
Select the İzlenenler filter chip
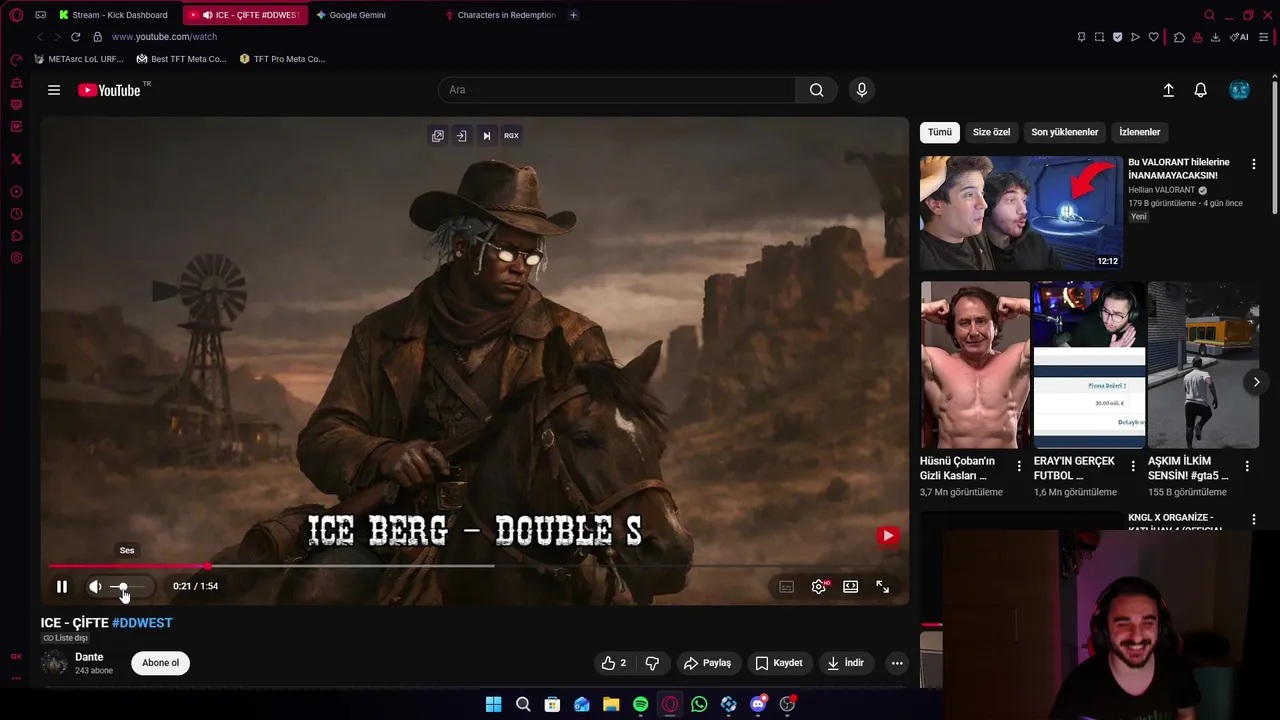[x=1140, y=132]
